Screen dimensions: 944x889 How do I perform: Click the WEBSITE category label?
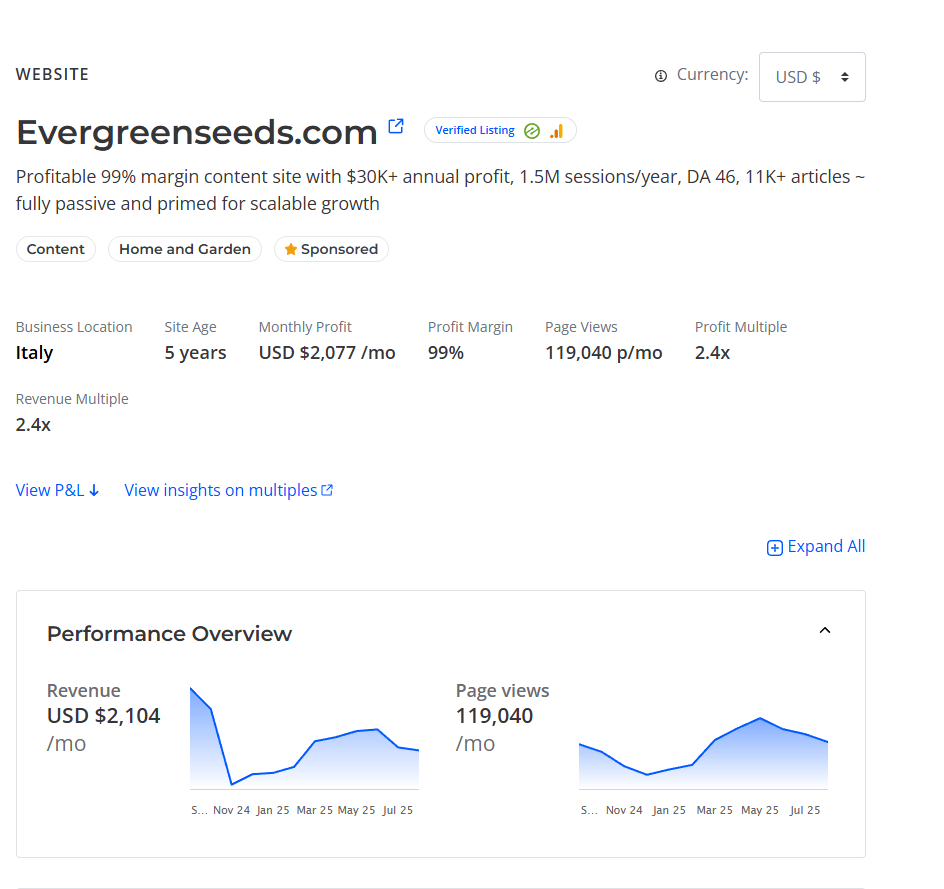pyautogui.click(x=52, y=74)
